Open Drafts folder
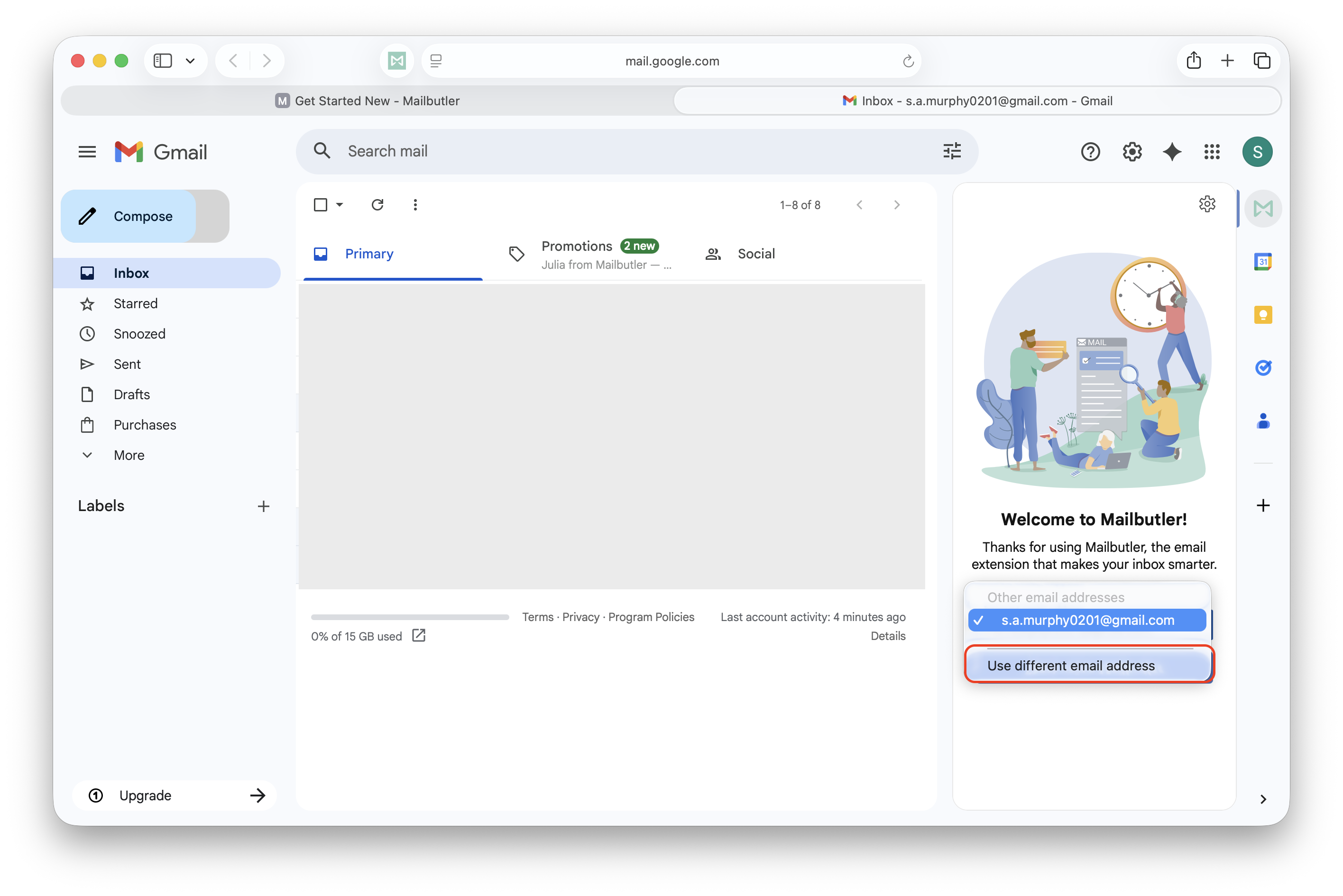This screenshot has height=896, width=1343. pos(167,394)
